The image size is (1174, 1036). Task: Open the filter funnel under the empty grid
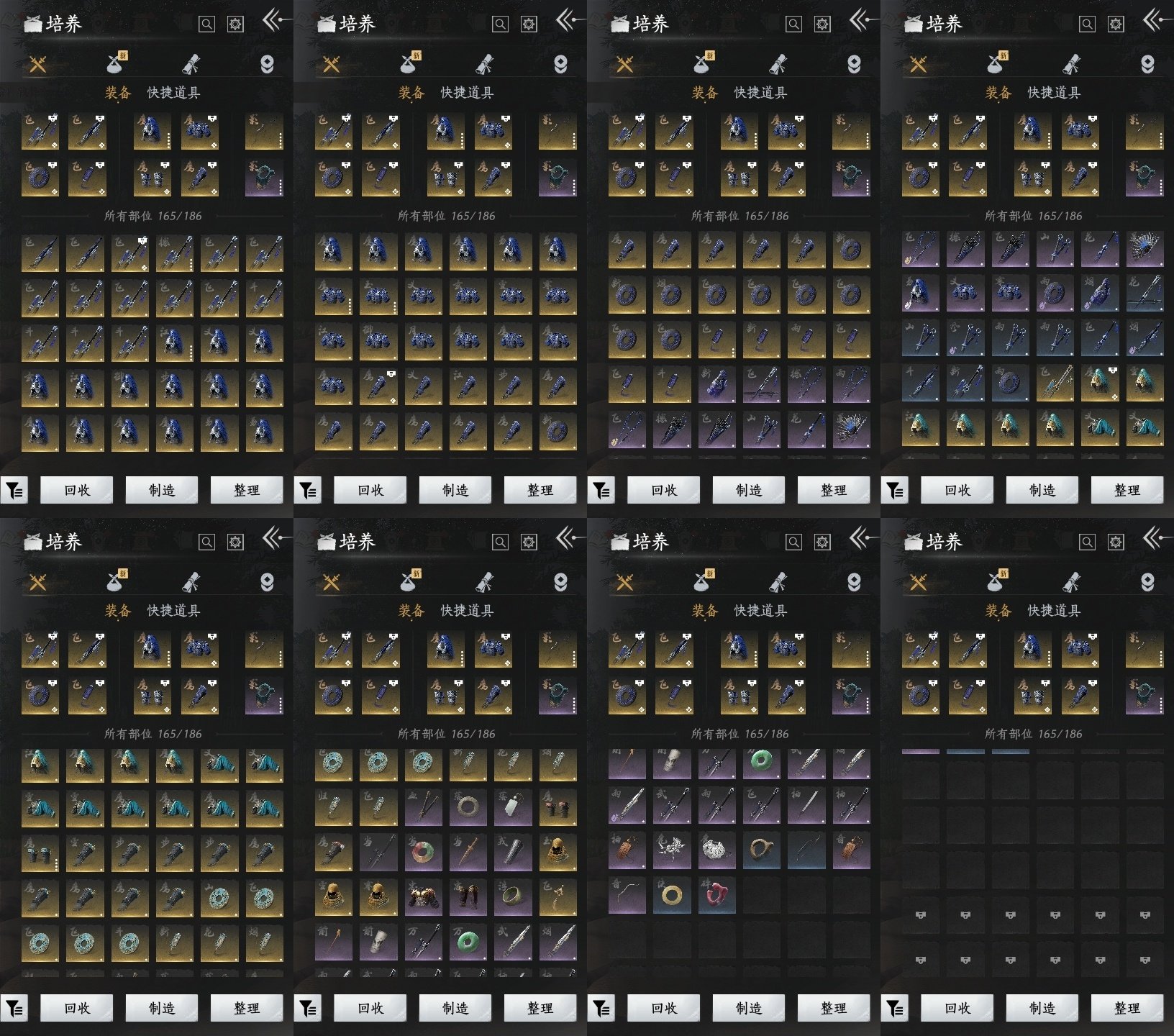[895, 1009]
